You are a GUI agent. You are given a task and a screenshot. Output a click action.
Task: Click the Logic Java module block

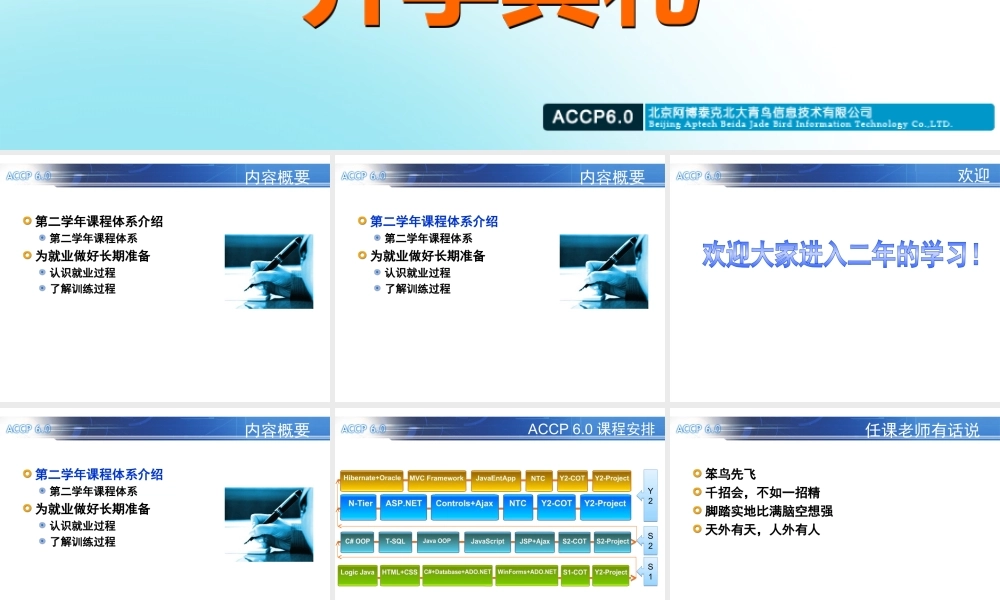(x=357, y=573)
